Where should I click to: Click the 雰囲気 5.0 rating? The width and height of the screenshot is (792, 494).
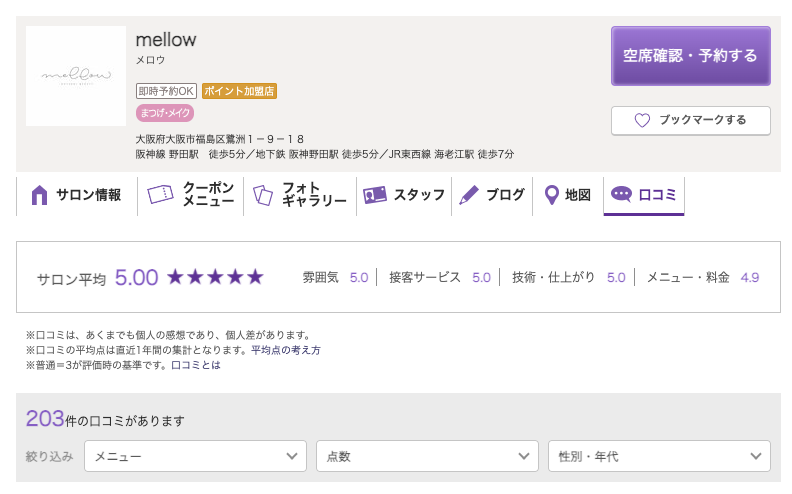(335, 277)
